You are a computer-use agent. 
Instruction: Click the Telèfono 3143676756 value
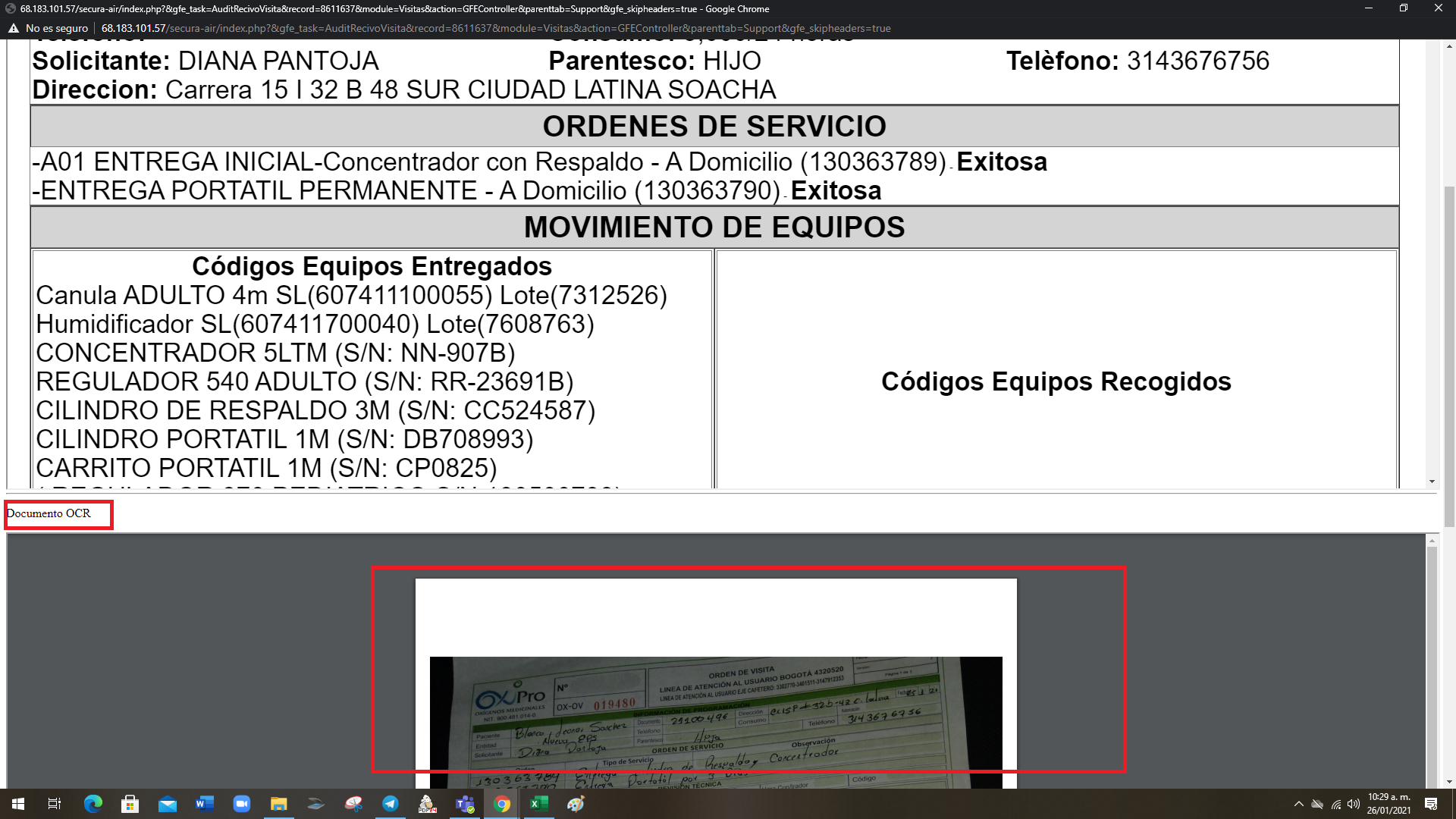[1198, 61]
